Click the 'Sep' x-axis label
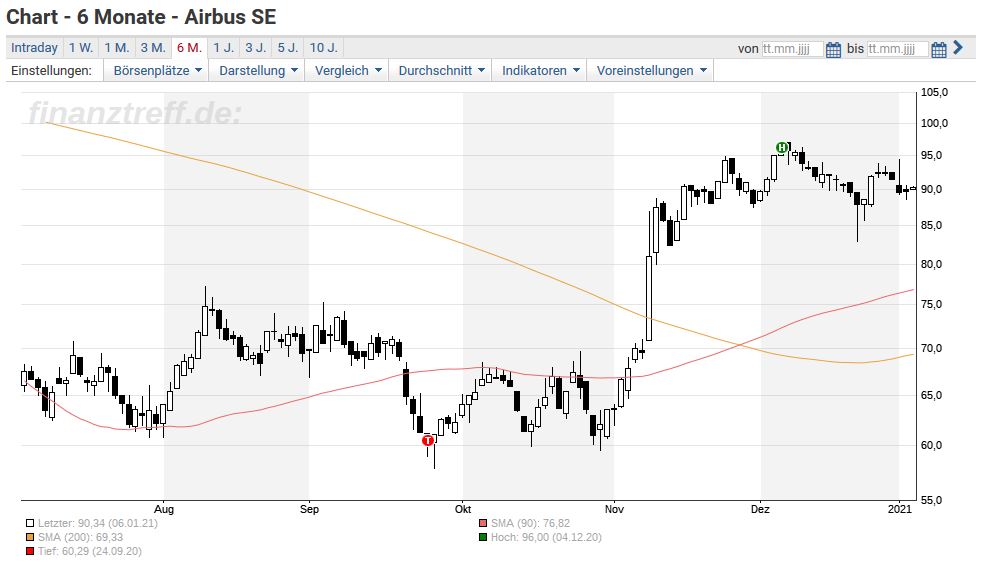 309,509
